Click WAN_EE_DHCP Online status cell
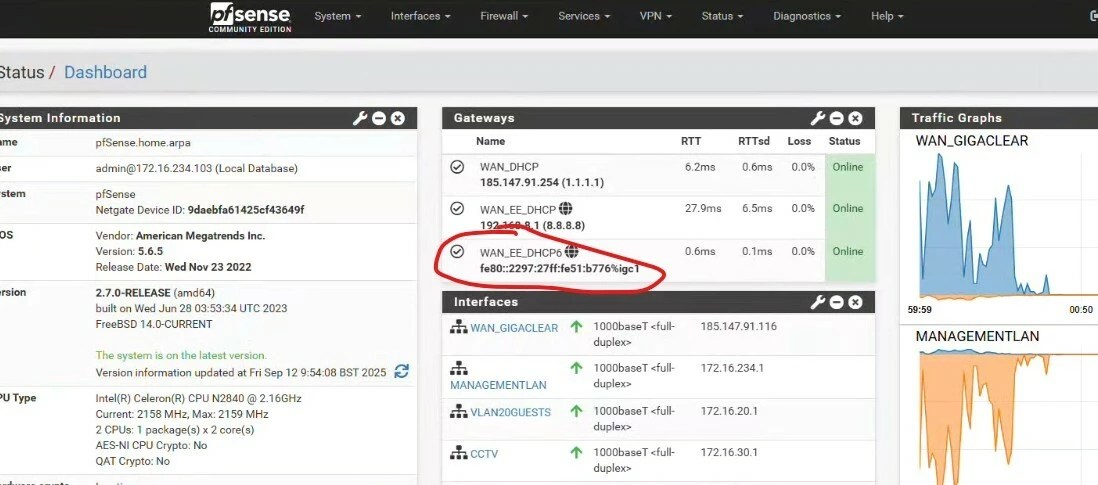Screen dimensions: 1098x485 [849, 217]
